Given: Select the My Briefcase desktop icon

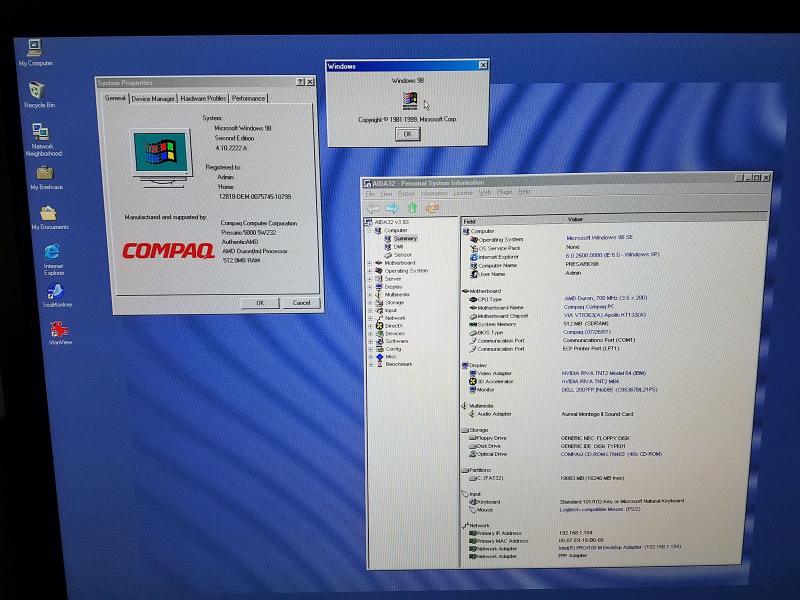Looking at the screenshot, I should [46, 178].
